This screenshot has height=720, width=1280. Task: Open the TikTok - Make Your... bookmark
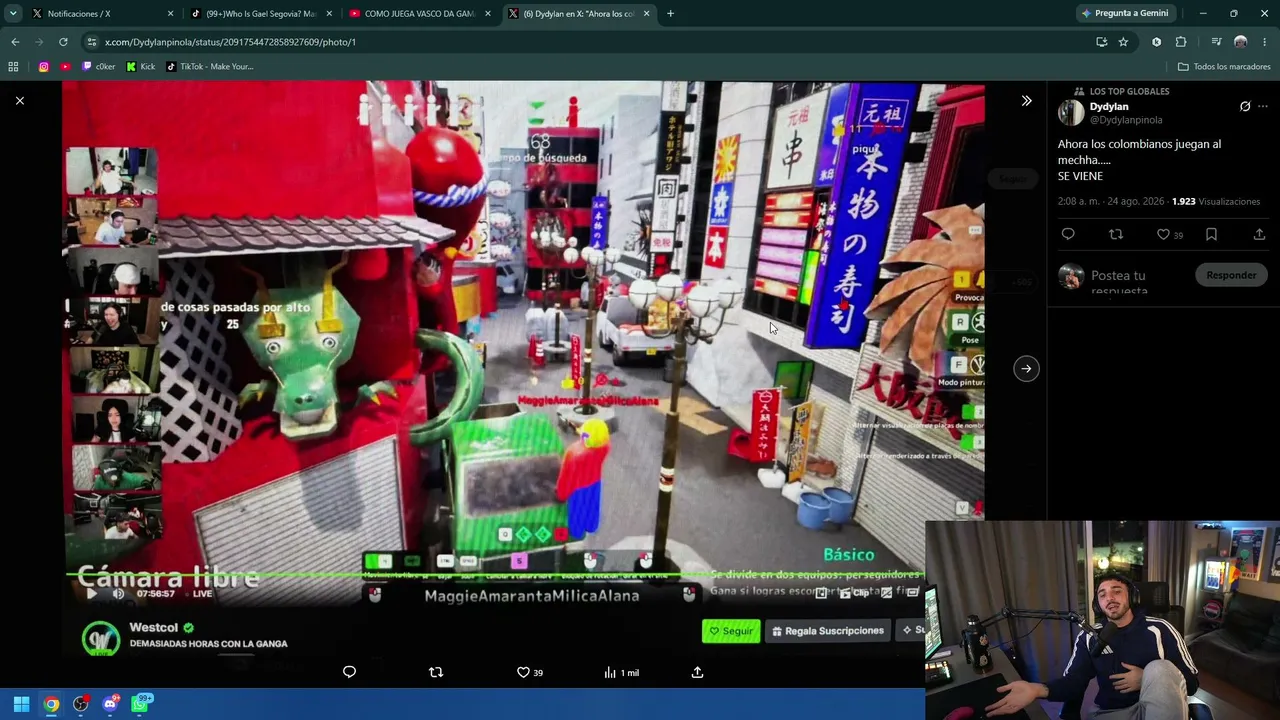tap(210, 67)
